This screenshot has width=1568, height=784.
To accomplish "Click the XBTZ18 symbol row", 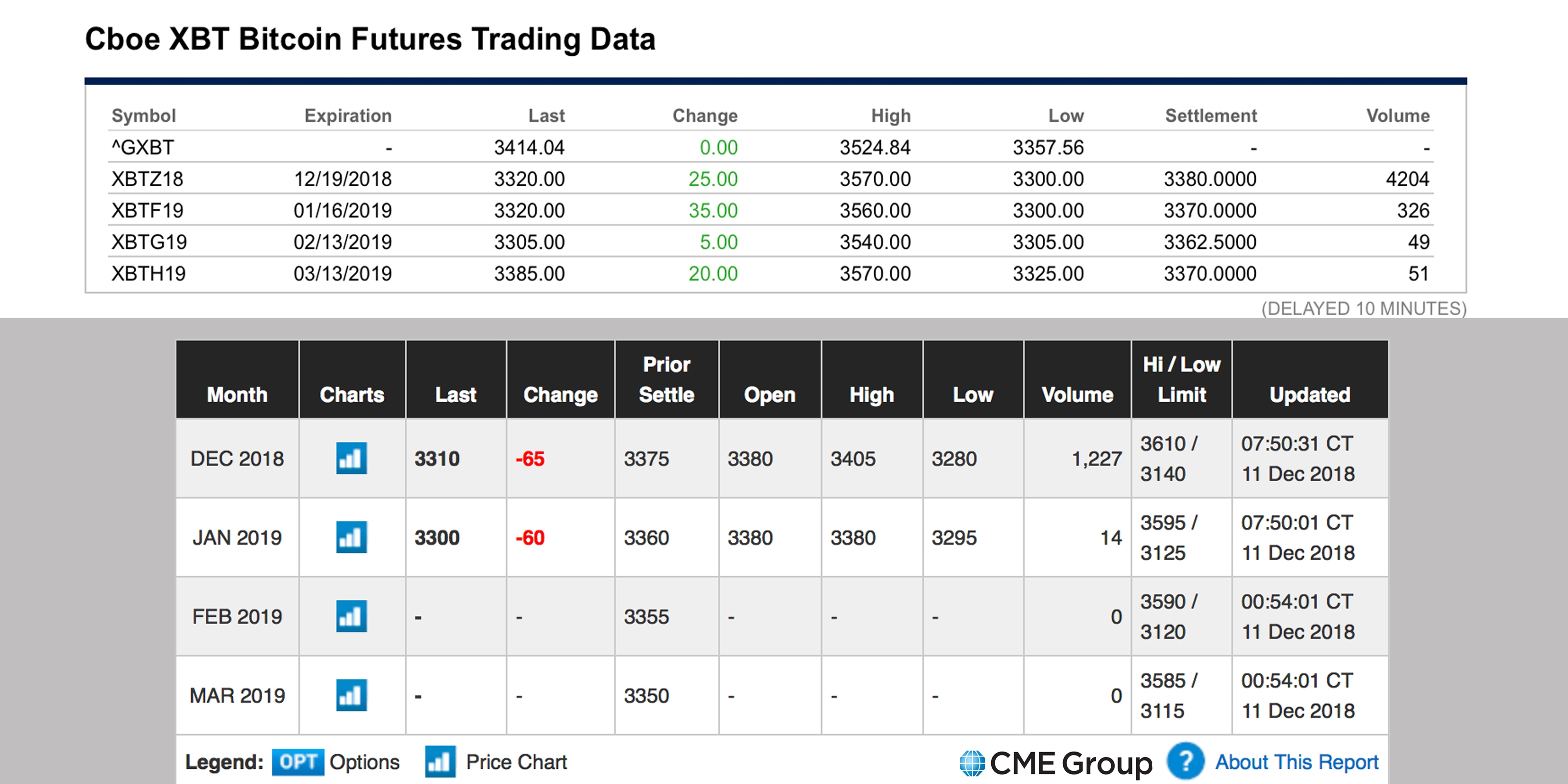I will 147,179.
